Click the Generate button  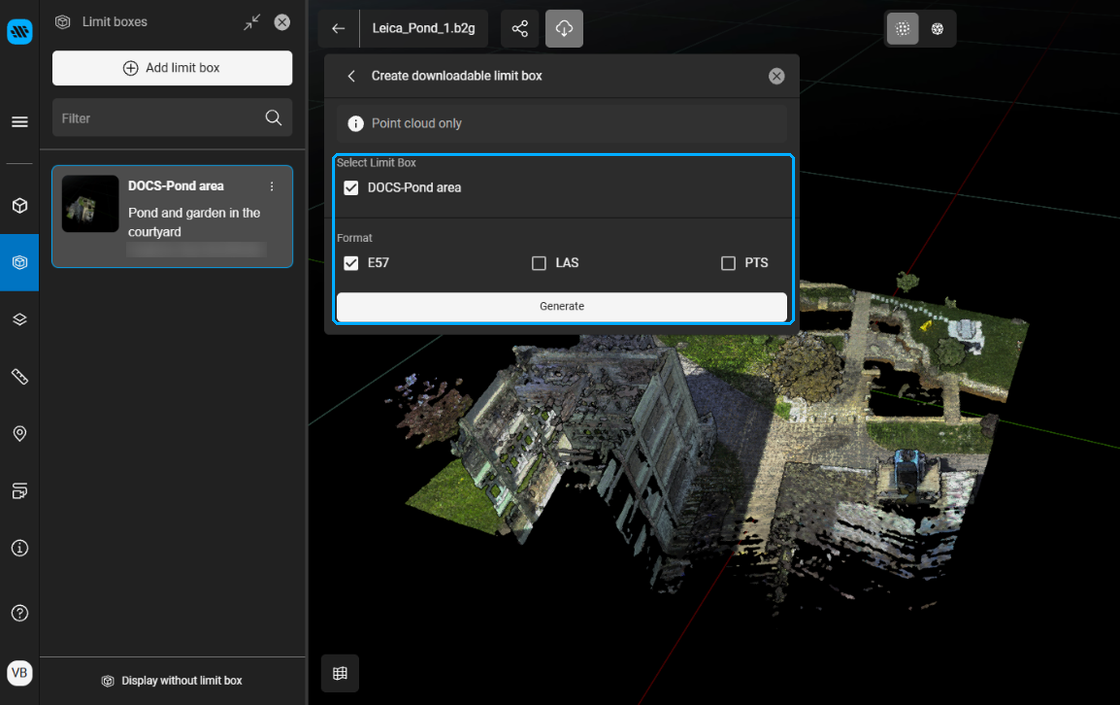561,306
